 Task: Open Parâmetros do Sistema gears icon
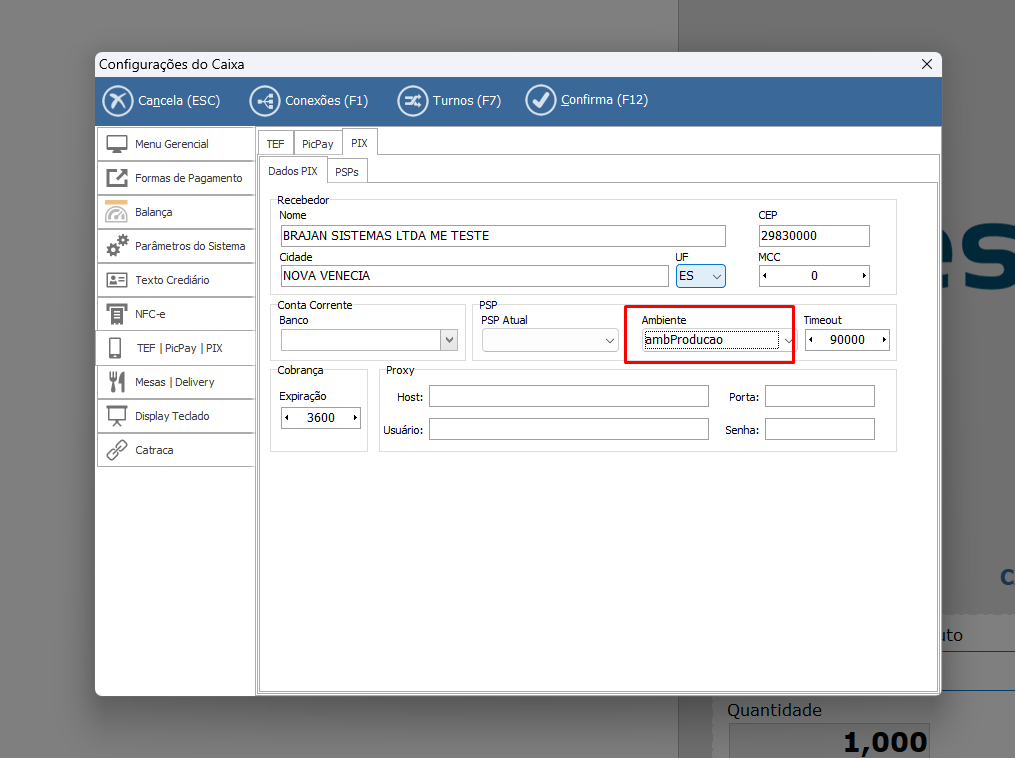(117, 246)
